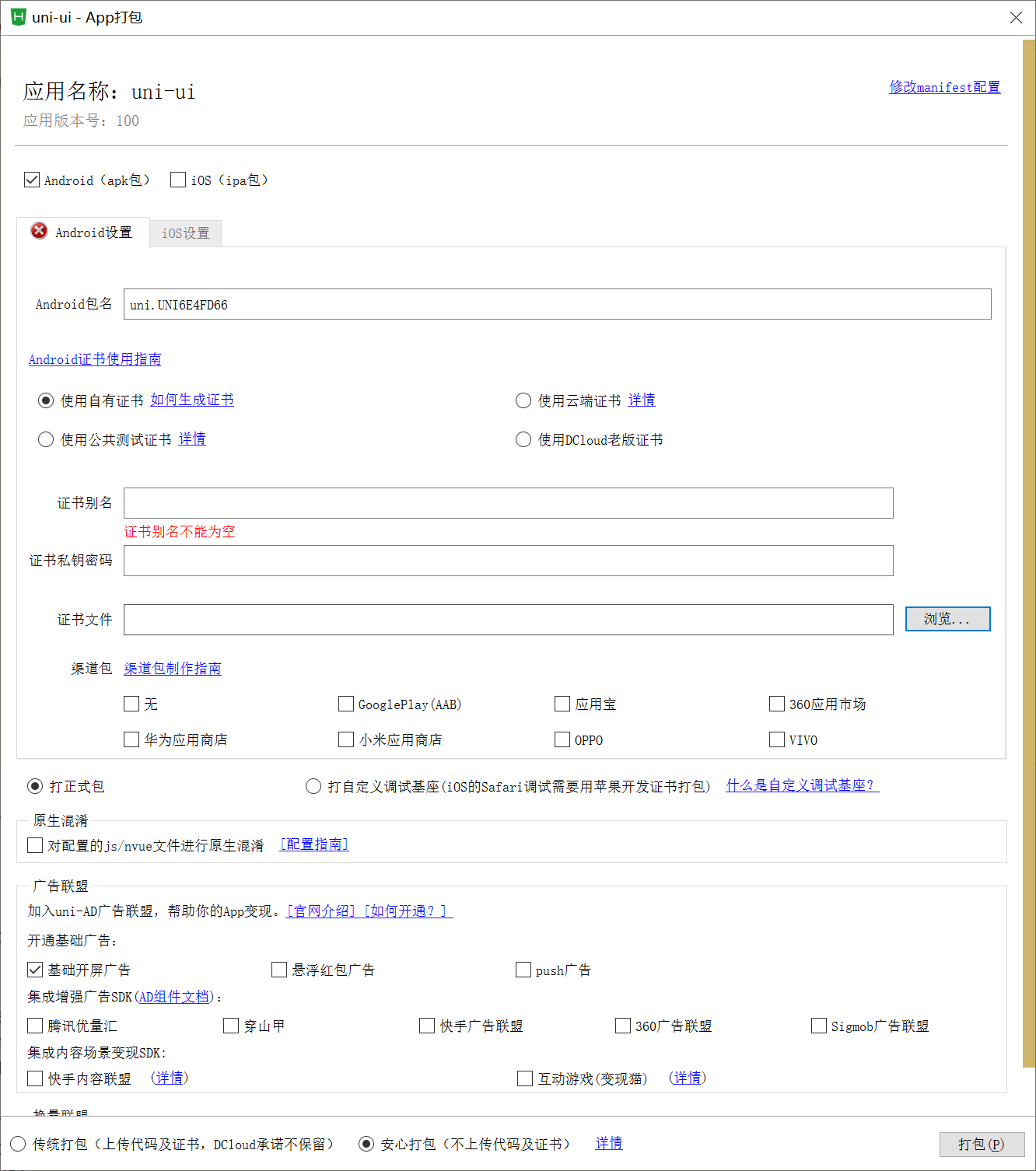Click the 证书私钥密码 input field

(508, 561)
